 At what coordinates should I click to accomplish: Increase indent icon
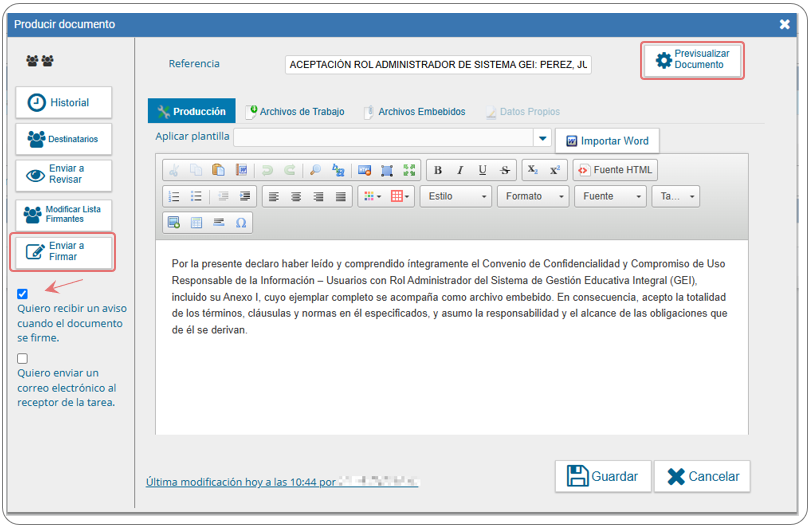pos(245,197)
